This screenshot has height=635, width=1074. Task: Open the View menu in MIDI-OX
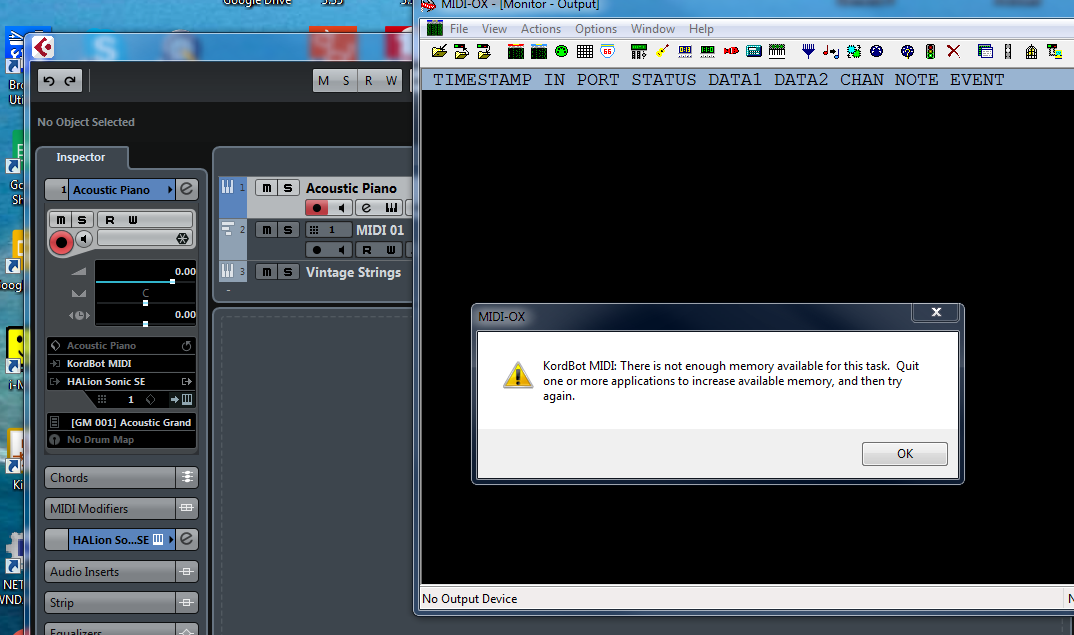494,29
